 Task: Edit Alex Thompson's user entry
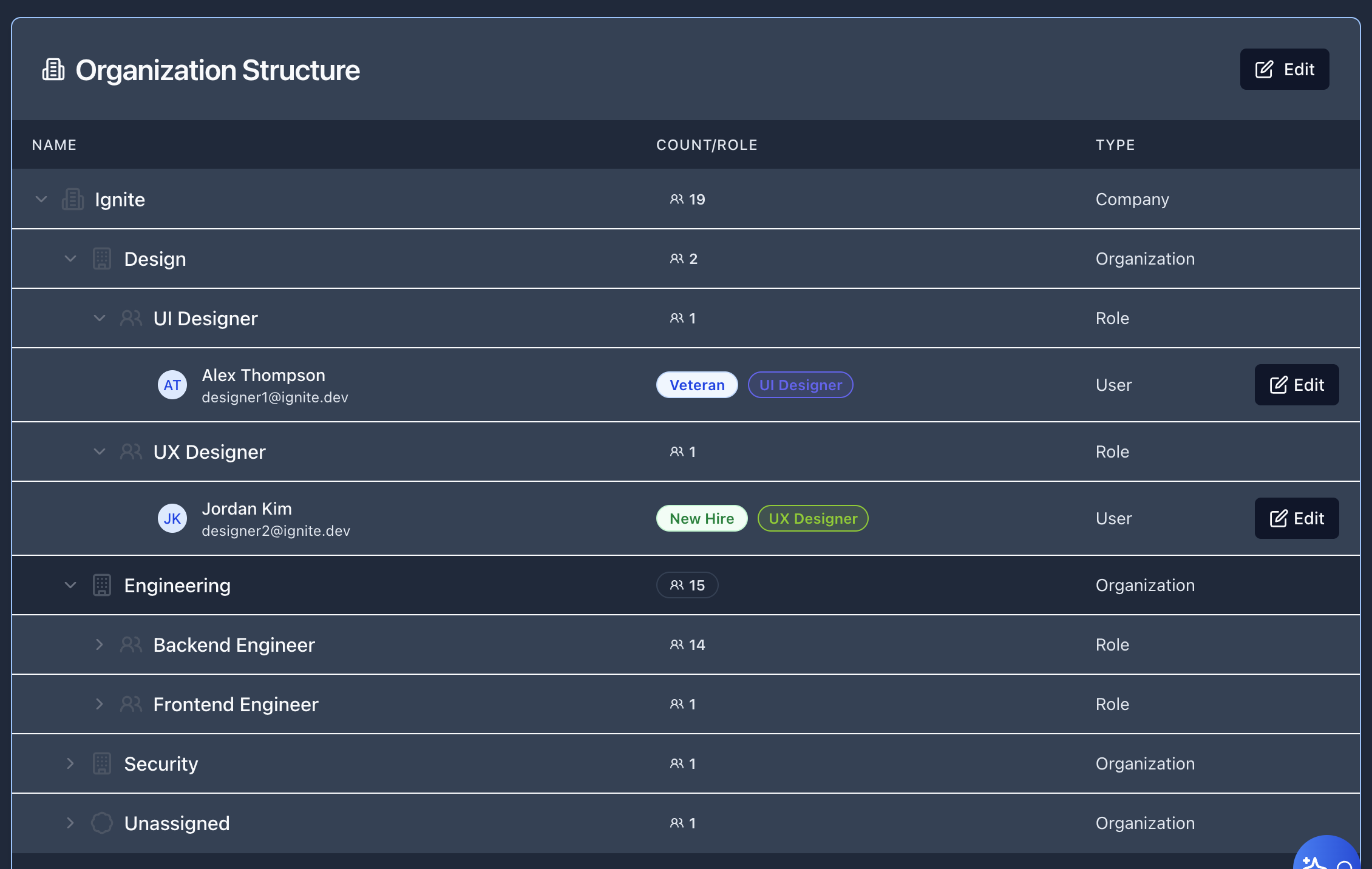click(x=1297, y=385)
